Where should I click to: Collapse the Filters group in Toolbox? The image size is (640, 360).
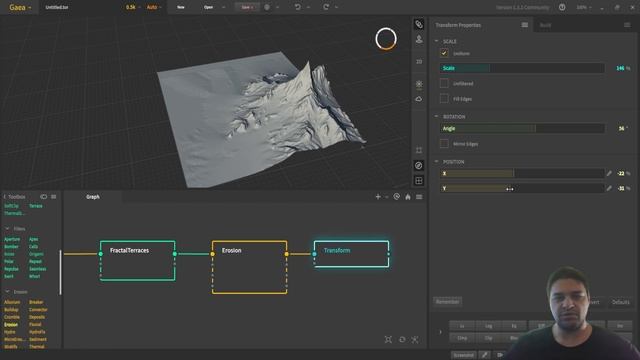[7, 229]
